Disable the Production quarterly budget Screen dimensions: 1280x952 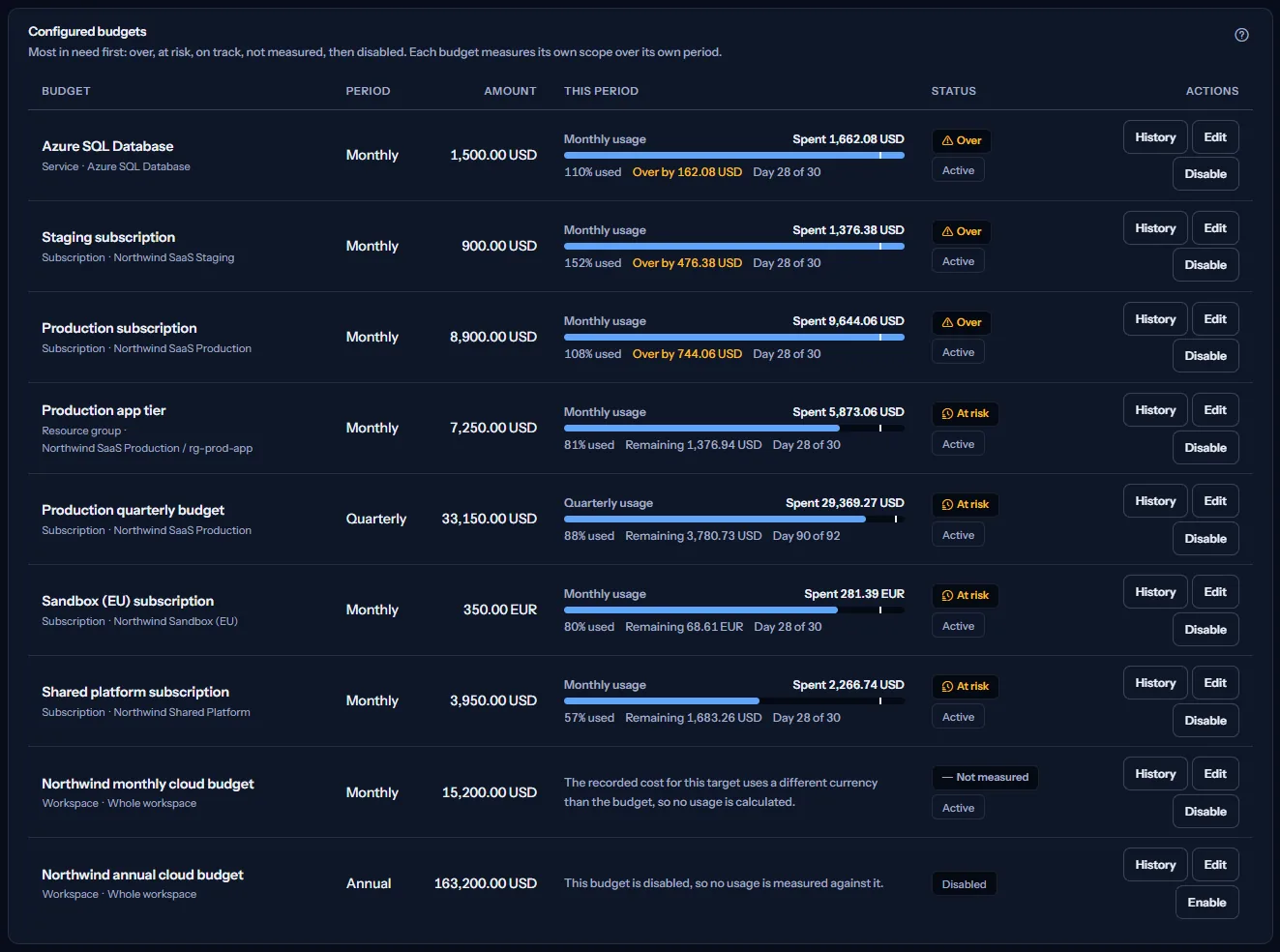coord(1206,539)
